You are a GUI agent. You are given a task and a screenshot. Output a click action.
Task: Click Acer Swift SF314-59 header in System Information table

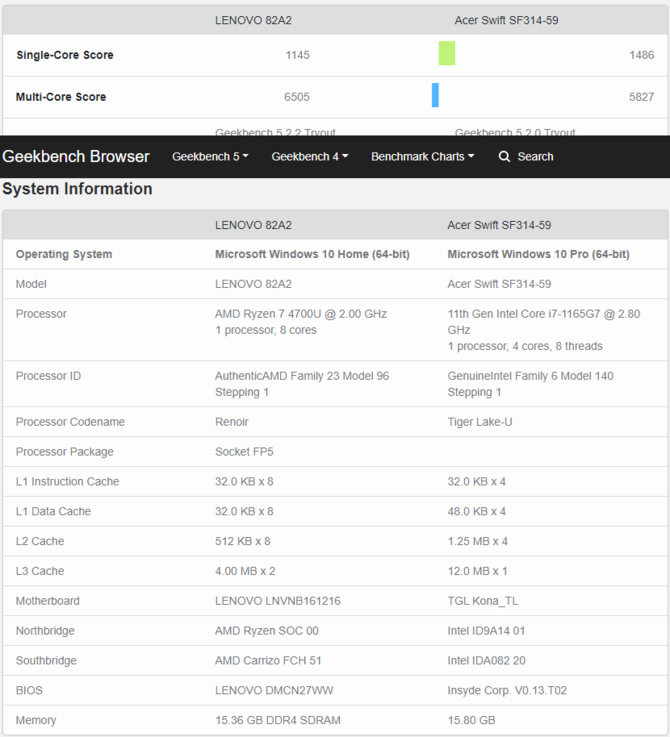[499, 225]
